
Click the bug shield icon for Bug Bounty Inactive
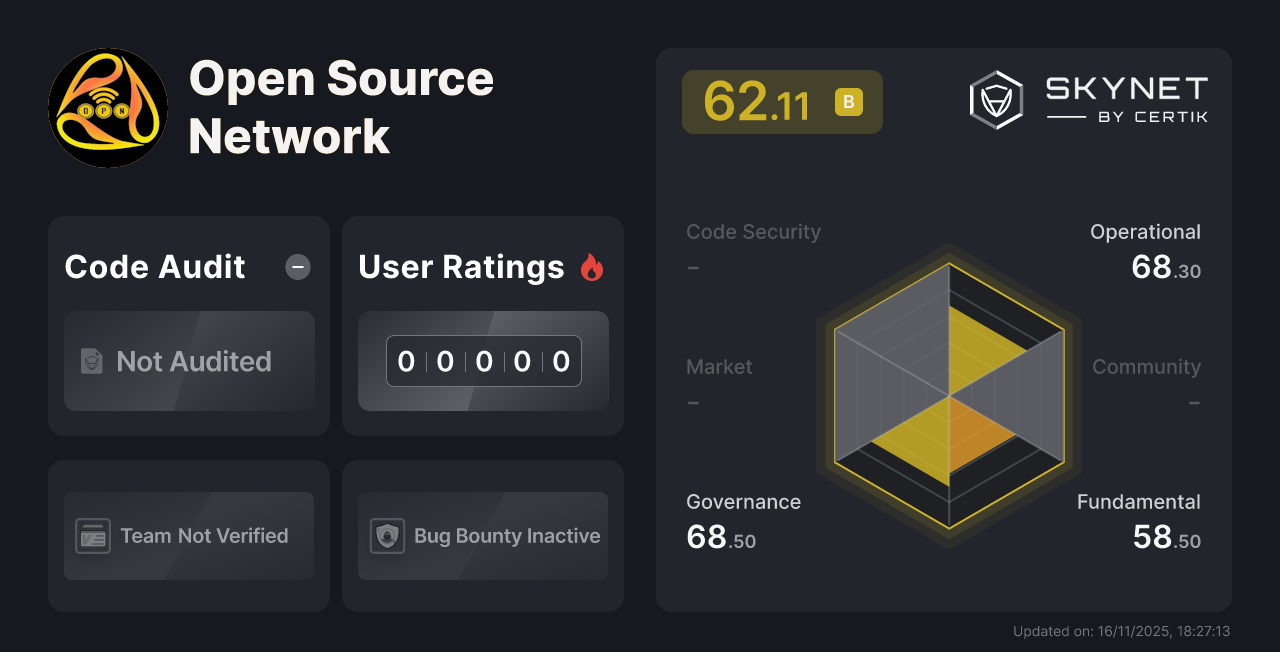click(x=388, y=536)
